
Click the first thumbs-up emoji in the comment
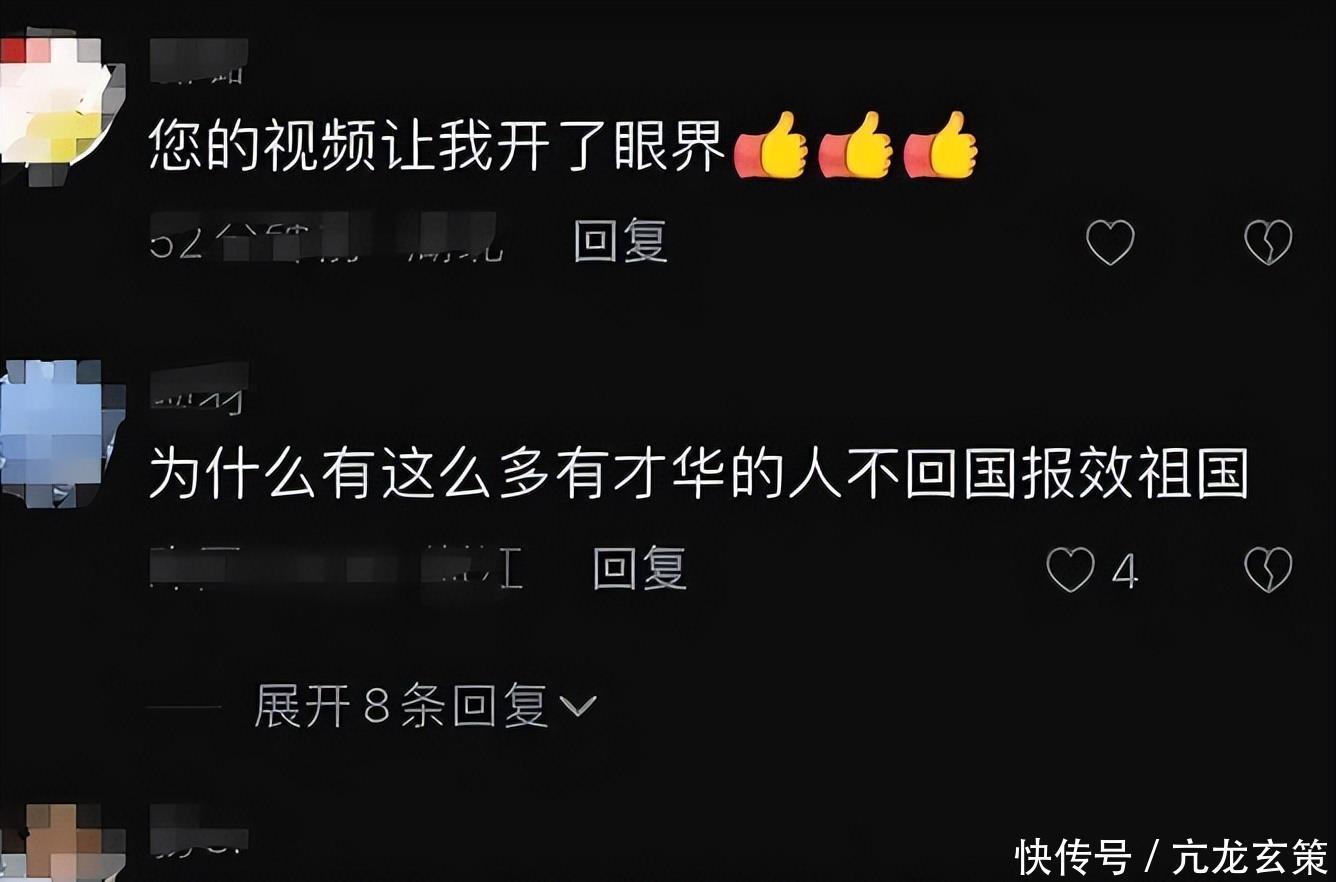click(x=770, y=147)
